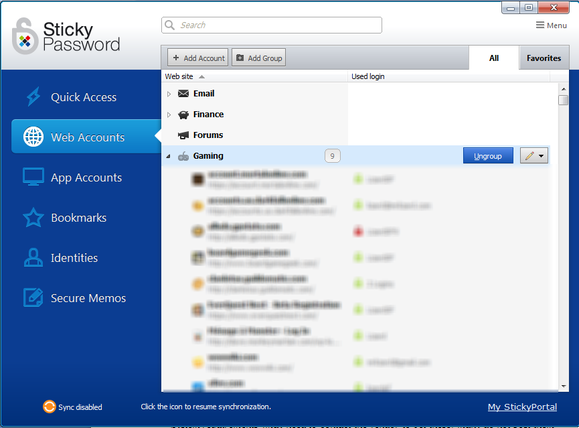Click the pencil edit icon for Gaming
Image resolution: width=579 pixels, height=428 pixels.
pyautogui.click(x=529, y=156)
